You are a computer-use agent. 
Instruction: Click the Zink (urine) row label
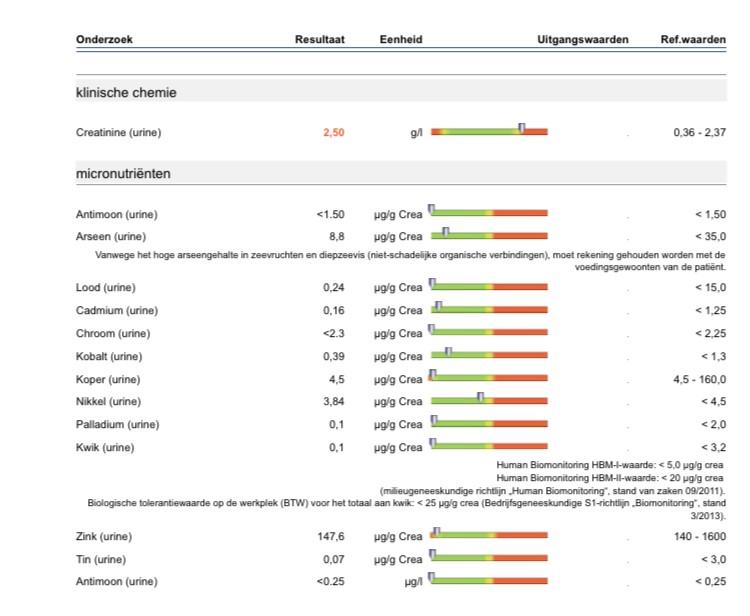tap(104, 536)
